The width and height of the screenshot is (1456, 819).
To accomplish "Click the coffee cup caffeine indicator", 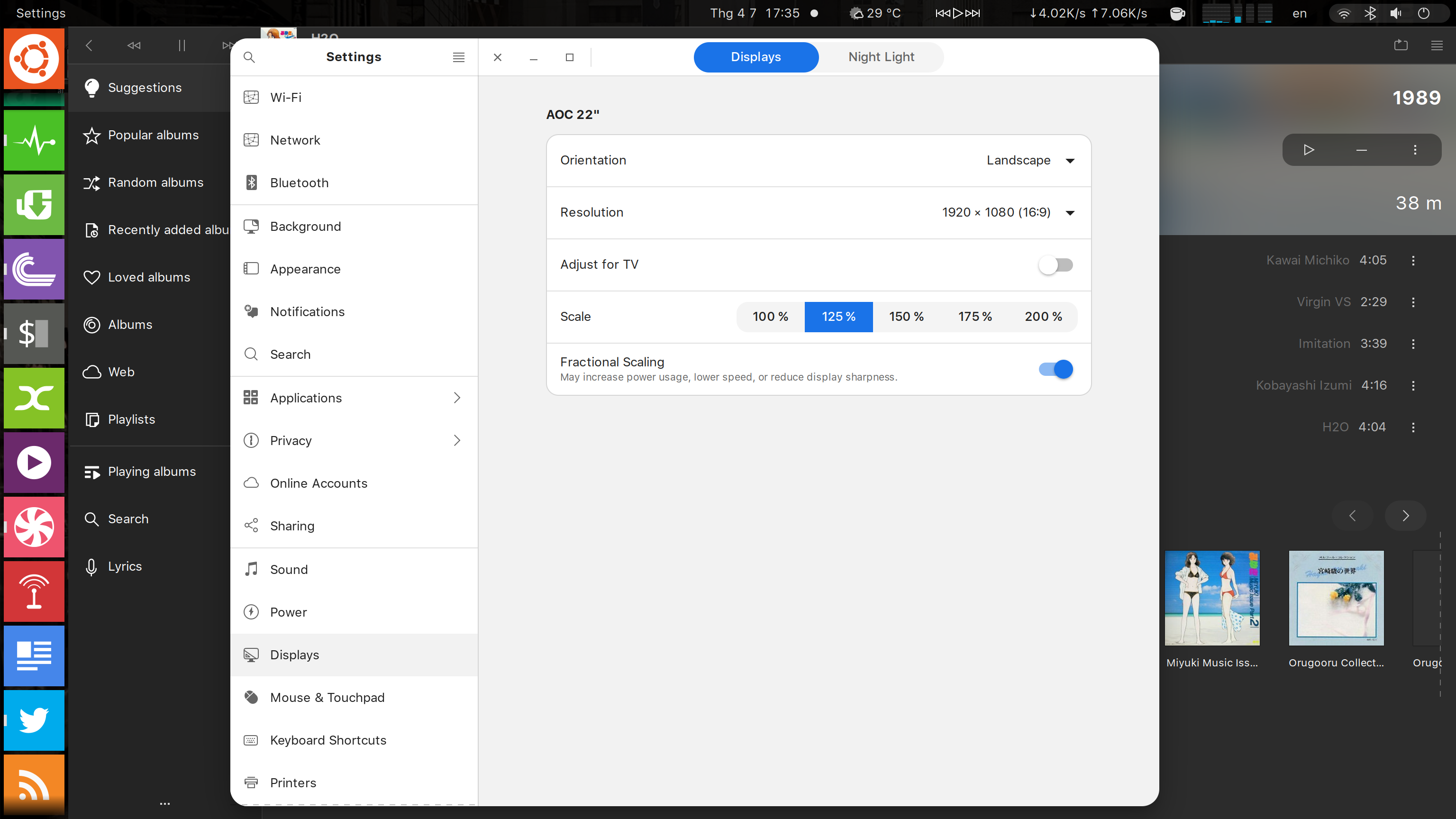I will [1177, 14].
